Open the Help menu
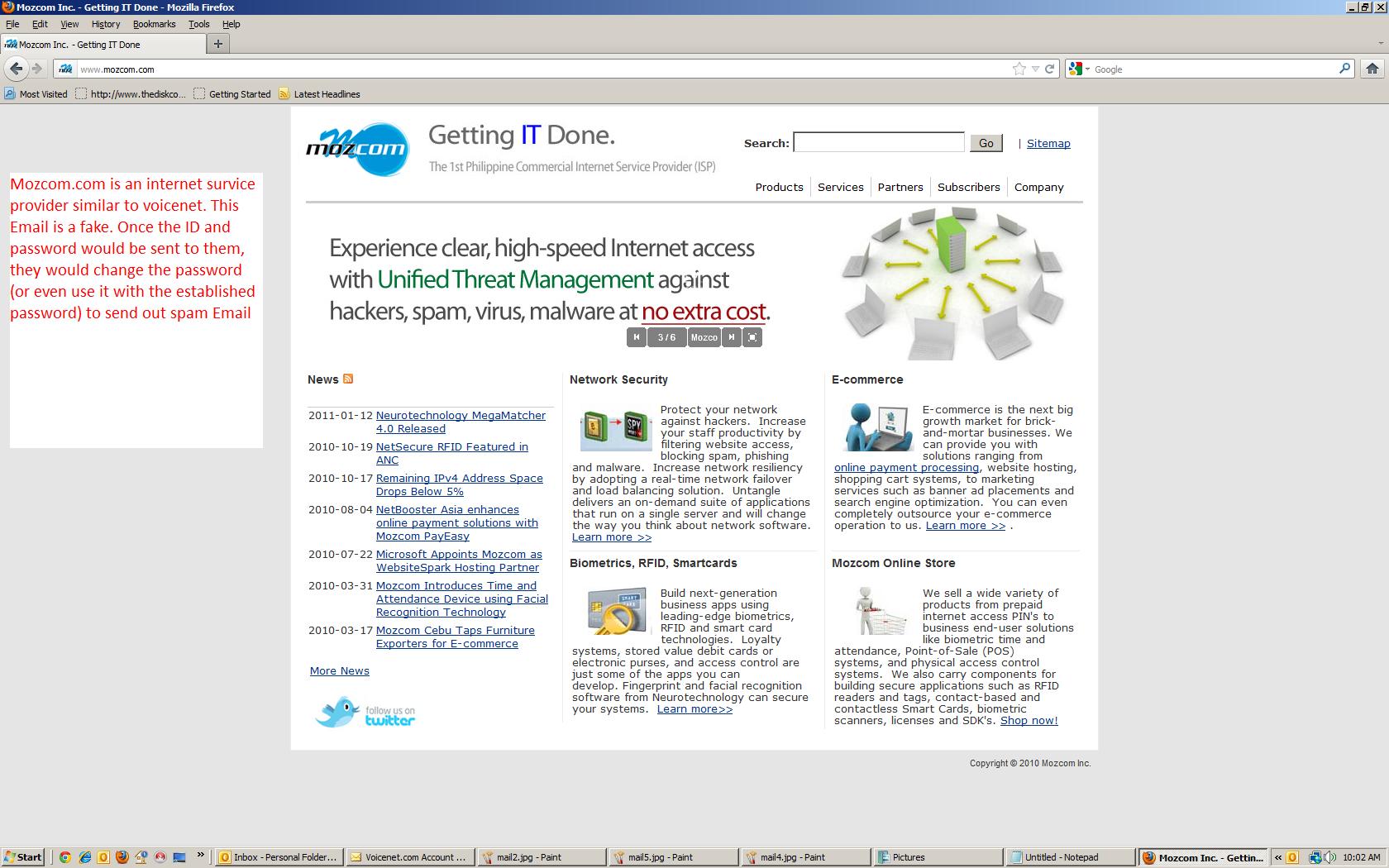Image resolution: width=1389 pixels, height=868 pixels. click(x=231, y=24)
